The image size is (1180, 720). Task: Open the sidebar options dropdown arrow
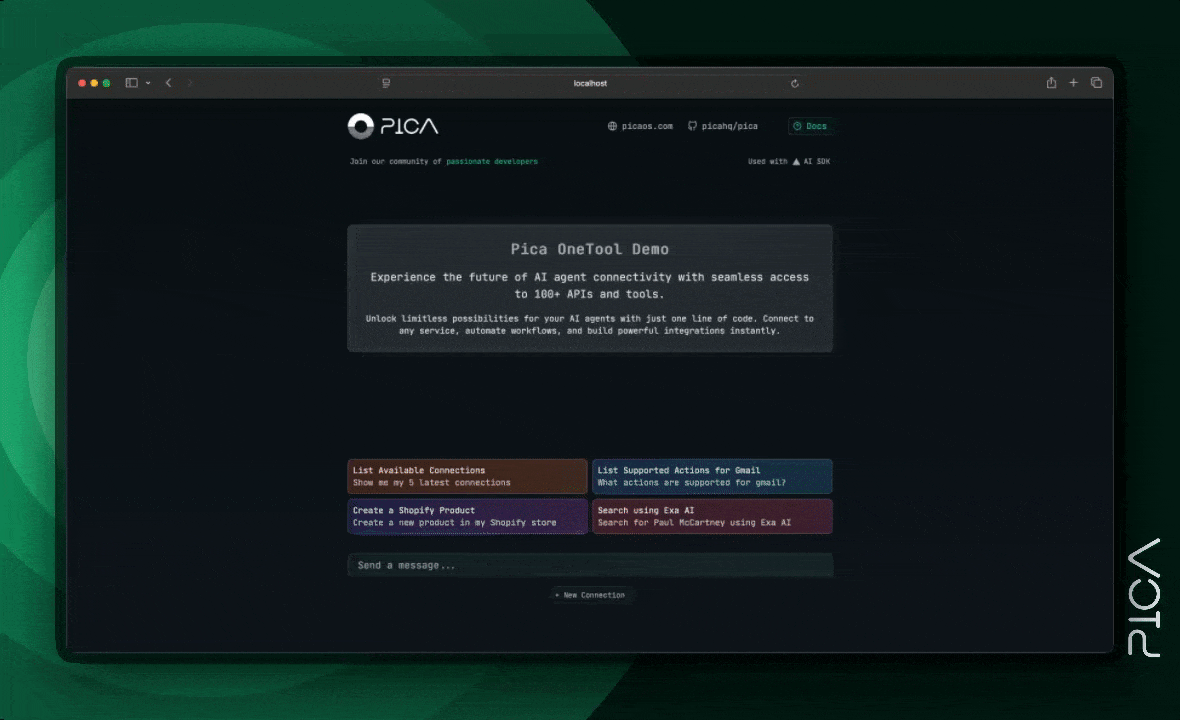(x=148, y=83)
